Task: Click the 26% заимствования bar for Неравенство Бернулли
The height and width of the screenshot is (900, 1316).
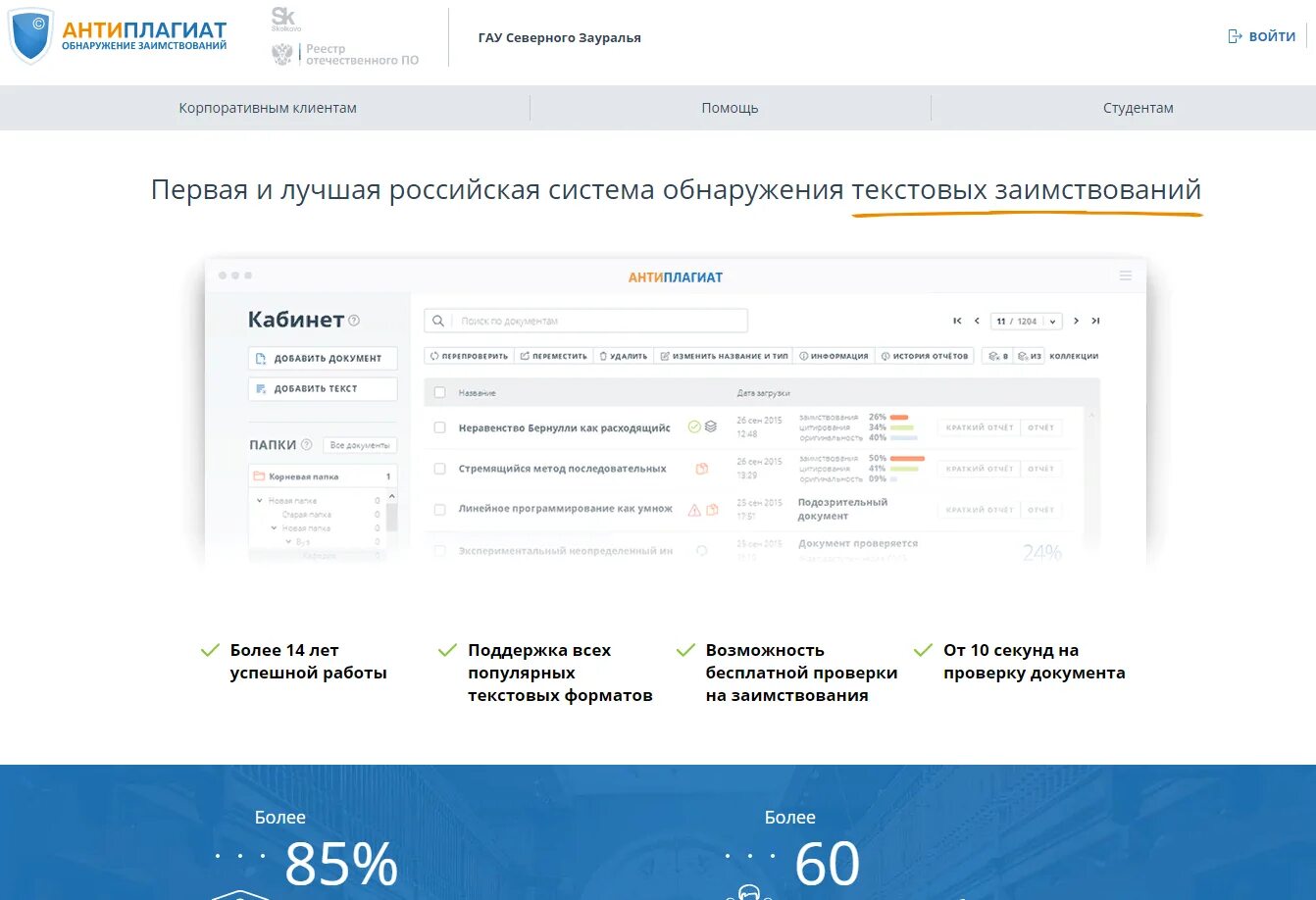Action: coord(899,417)
